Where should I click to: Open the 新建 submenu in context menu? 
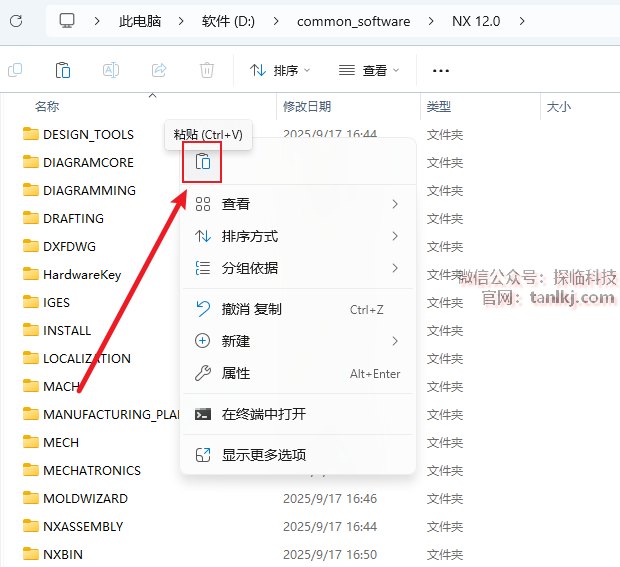297,341
